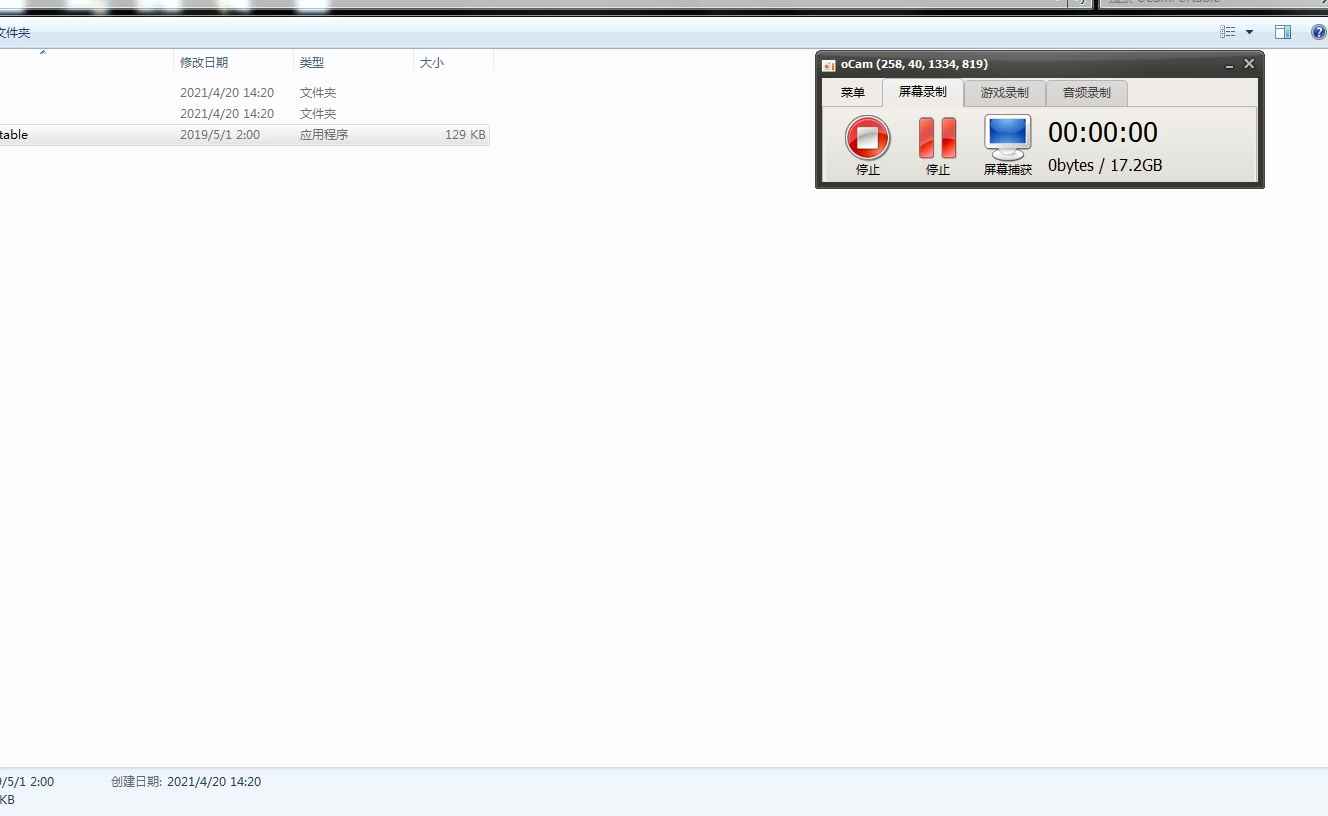Image resolution: width=1328 pixels, height=816 pixels.
Task: Click the oCam title bar logo icon
Action: [828, 65]
